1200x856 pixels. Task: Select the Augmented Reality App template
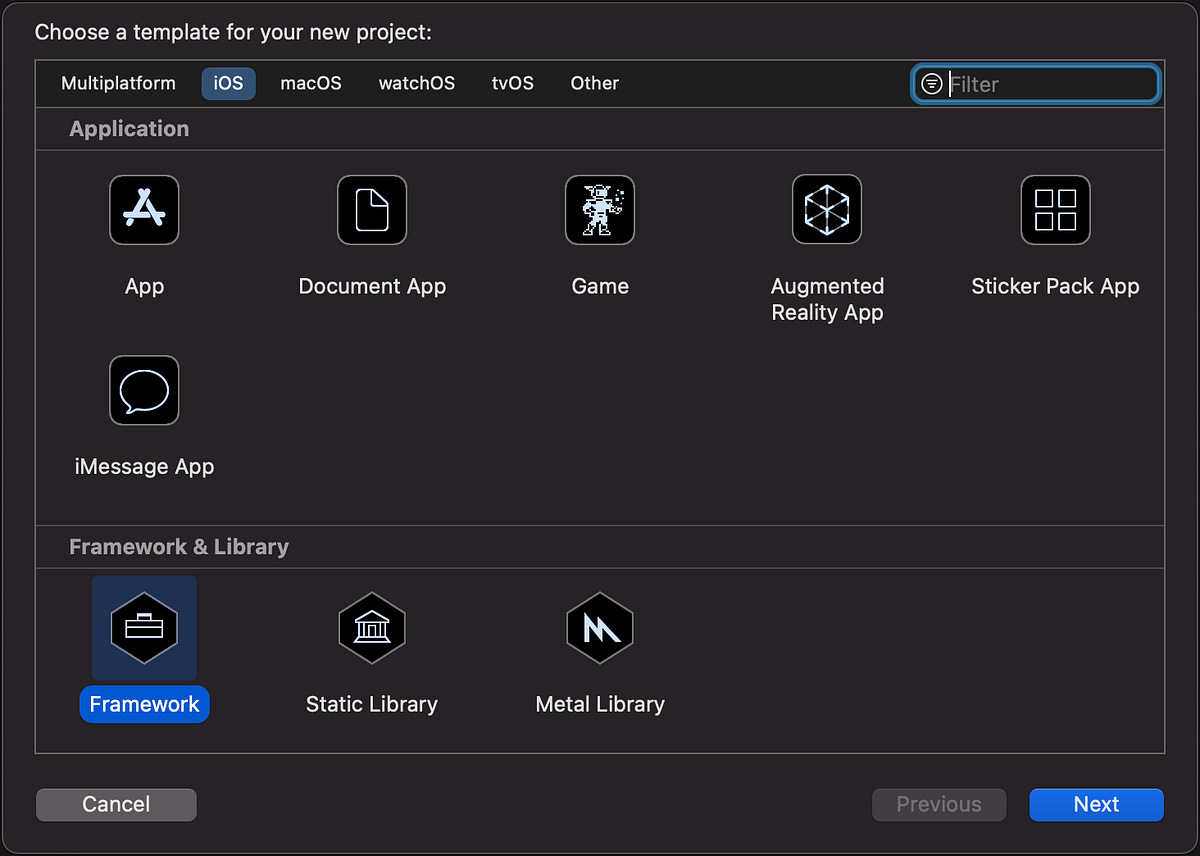tap(827, 210)
